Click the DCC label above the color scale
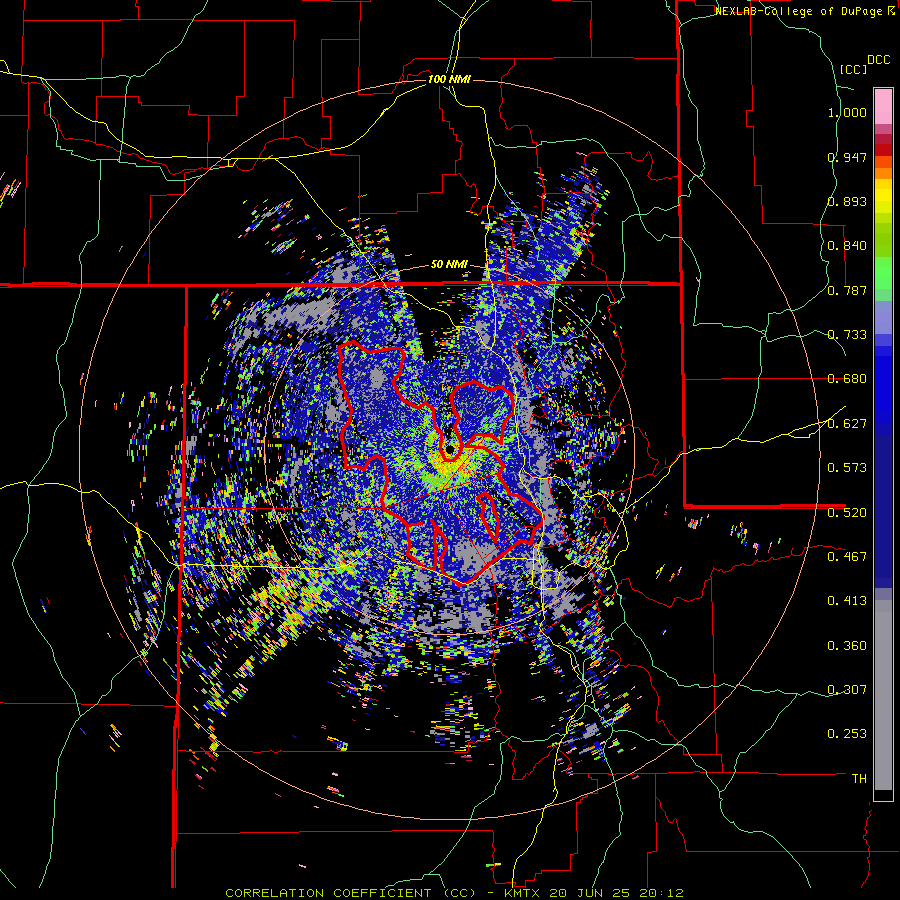The image size is (900, 900). [878, 60]
